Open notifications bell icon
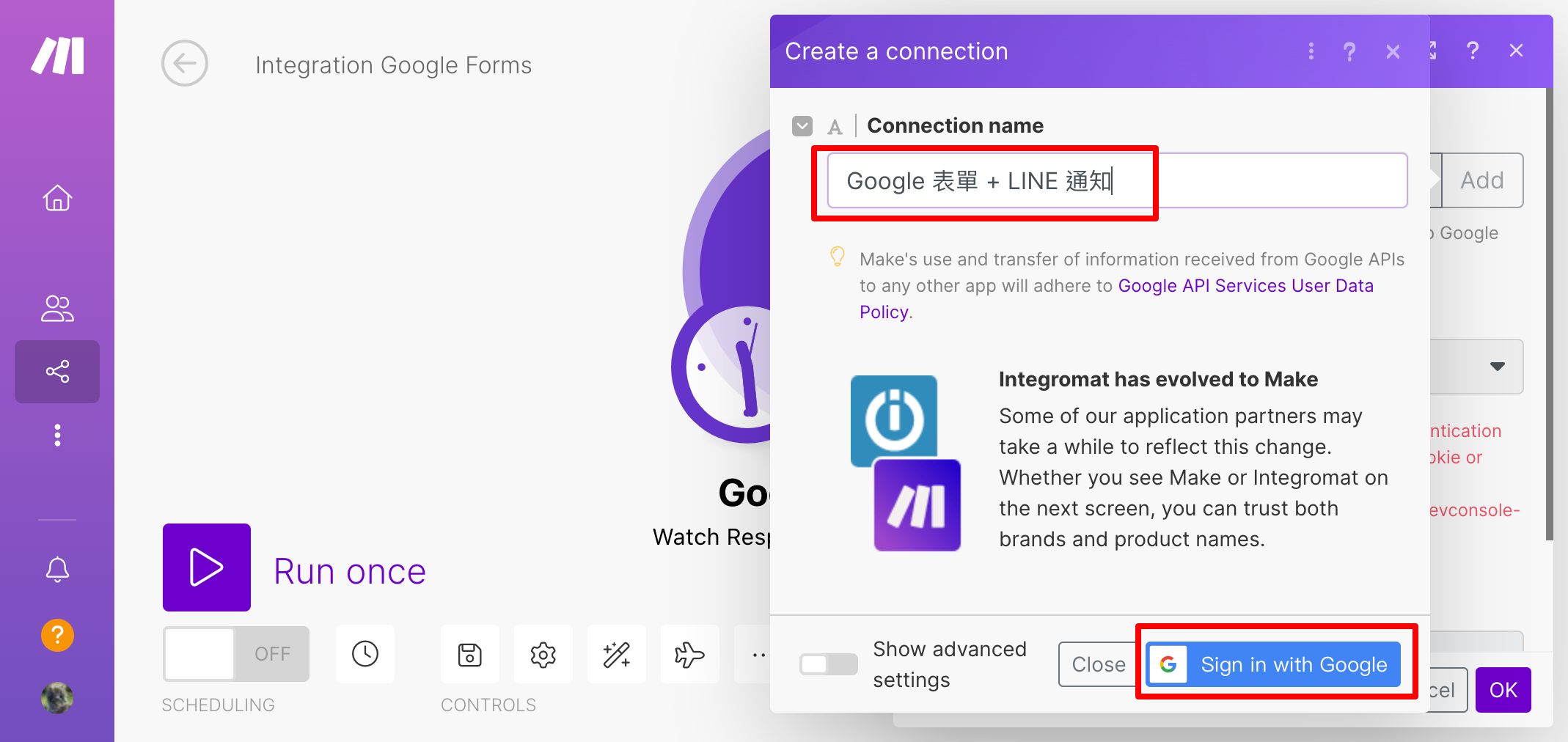This screenshot has height=742, width=1568. (x=57, y=569)
